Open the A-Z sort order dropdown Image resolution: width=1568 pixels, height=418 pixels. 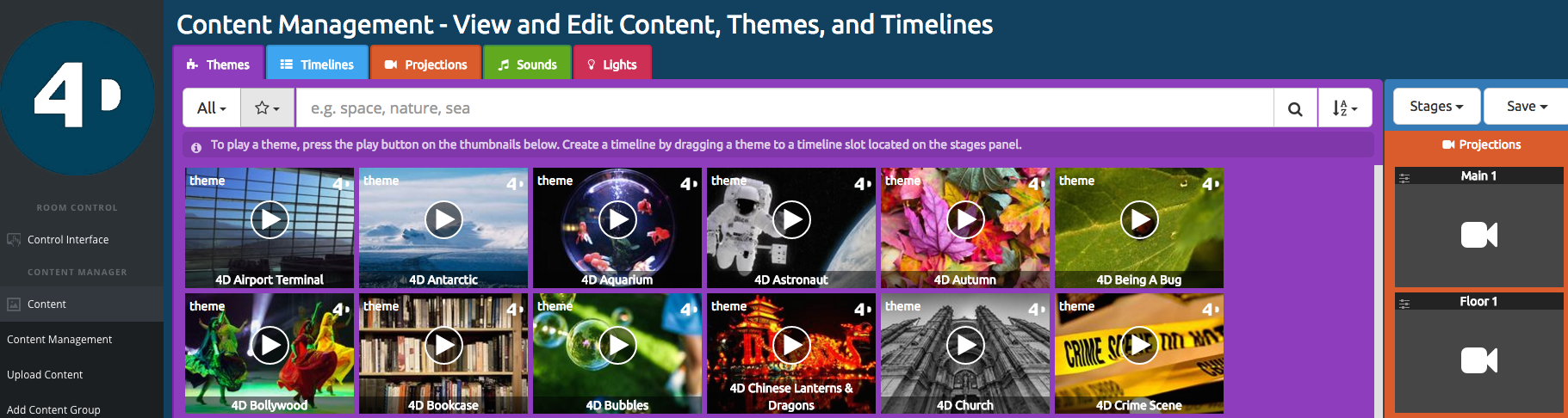point(1344,108)
